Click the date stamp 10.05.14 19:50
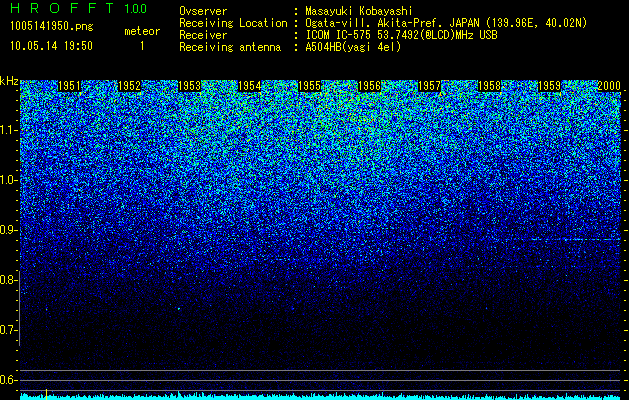Screen dimensions: 629x400 (x=51, y=46)
